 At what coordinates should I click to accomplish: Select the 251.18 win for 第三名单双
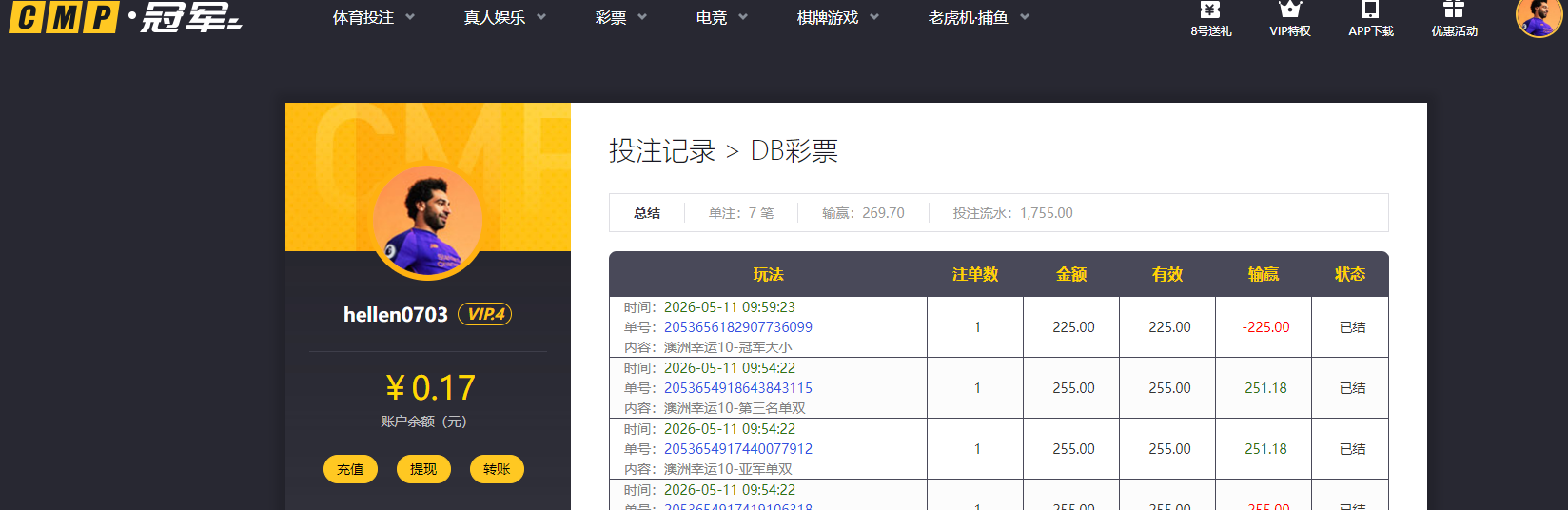point(1265,388)
